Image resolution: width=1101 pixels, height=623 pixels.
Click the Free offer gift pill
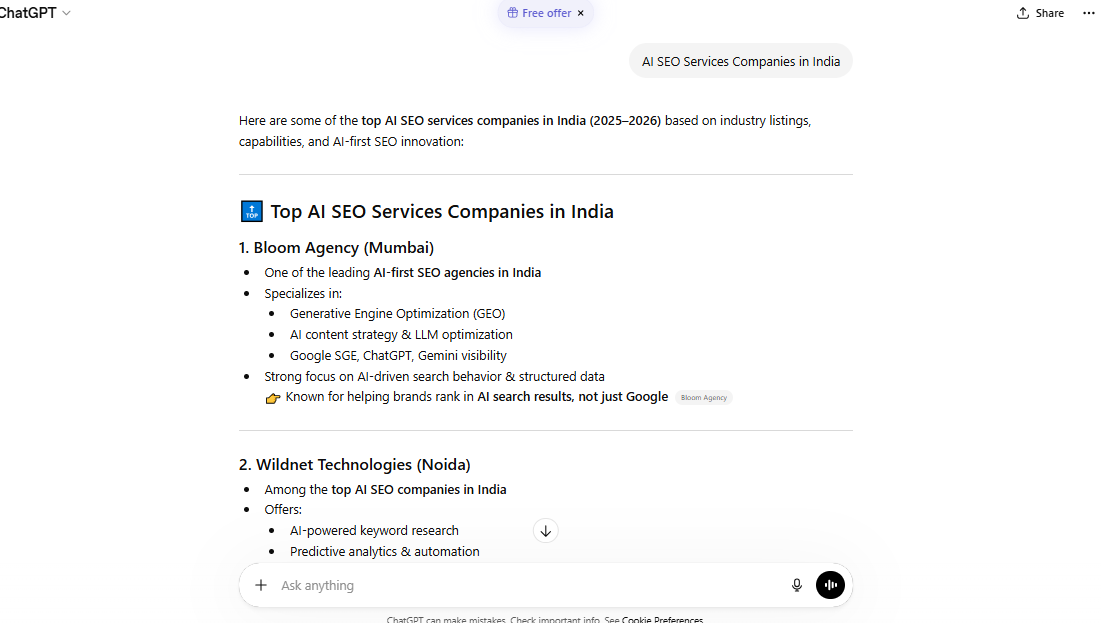pyautogui.click(x=539, y=13)
